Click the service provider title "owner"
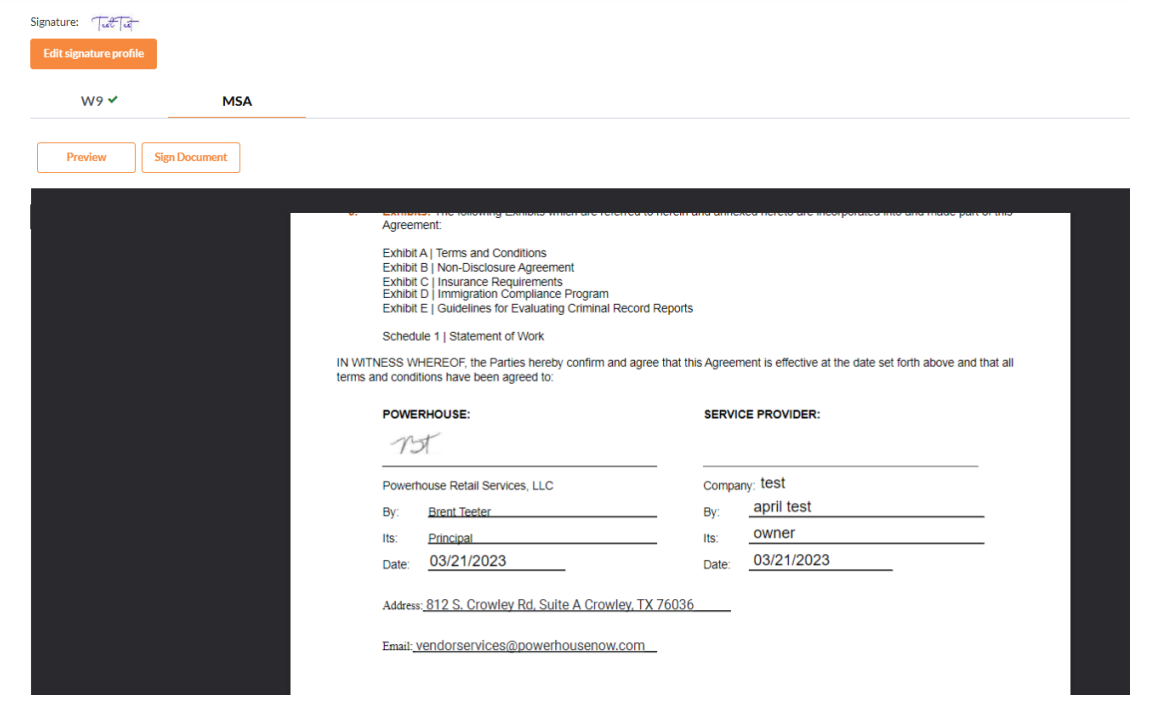The width and height of the screenshot is (1149, 720). (x=774, y=533)
